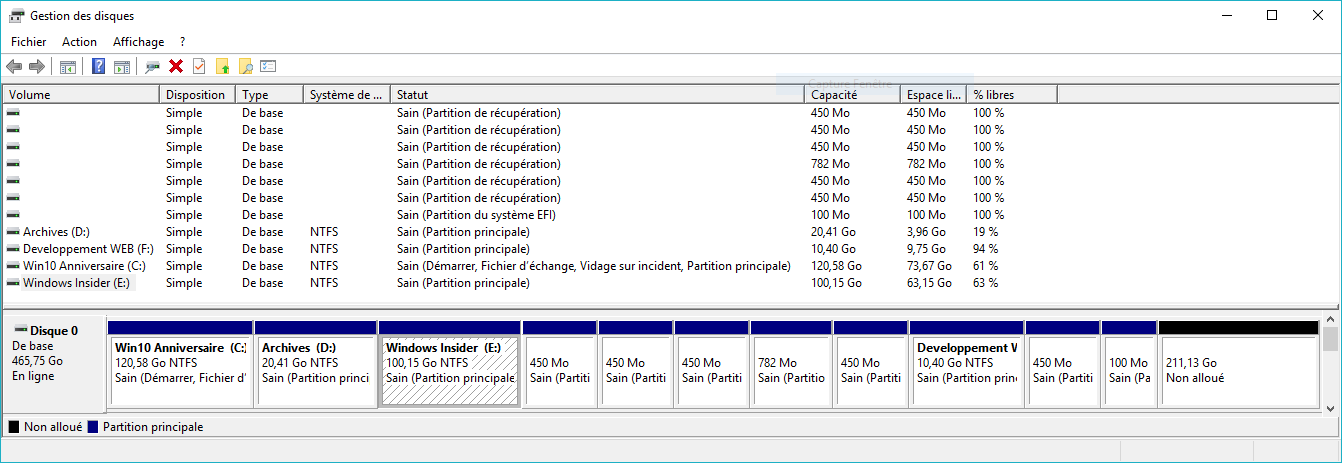Sort by the Type column header
Image resolution: width=1342 pixels, height=463 pixels.
click(x=269, y=95)
